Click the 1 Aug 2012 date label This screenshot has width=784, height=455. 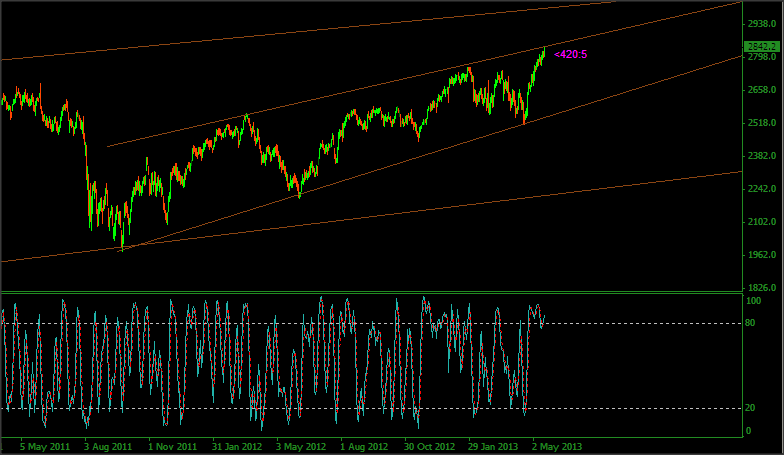(365, 446)
